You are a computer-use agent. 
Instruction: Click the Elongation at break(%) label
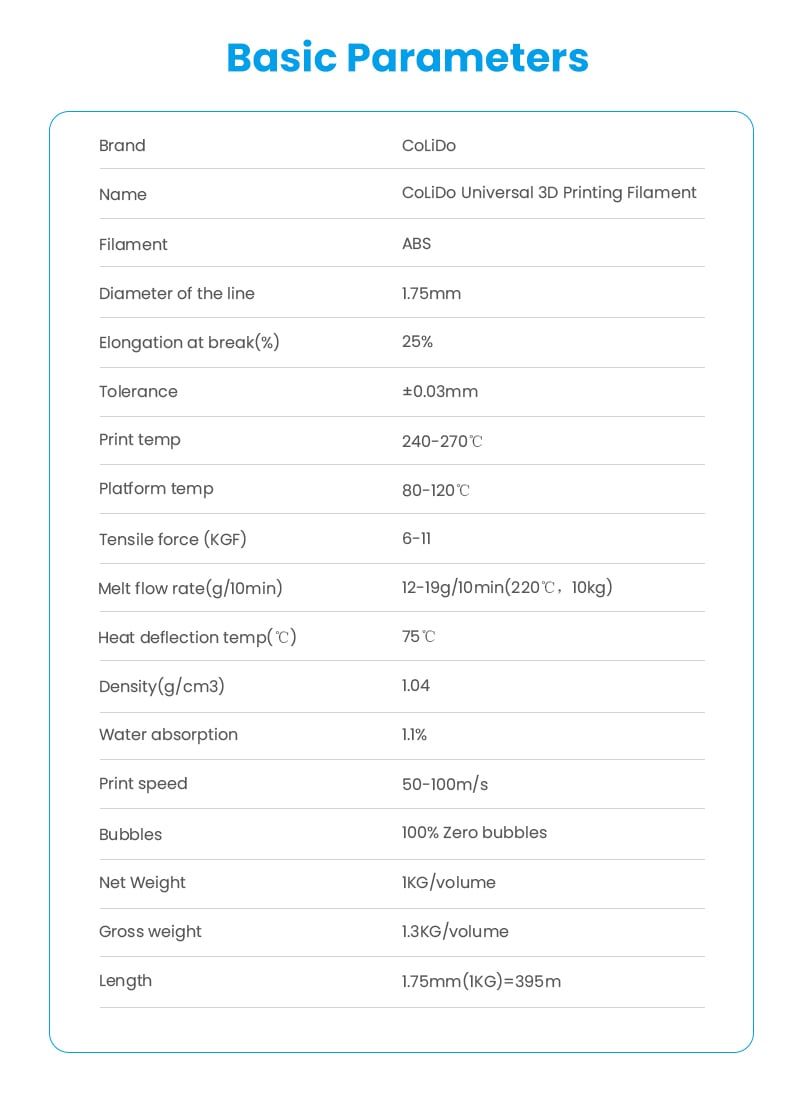(x=189, y=342)
